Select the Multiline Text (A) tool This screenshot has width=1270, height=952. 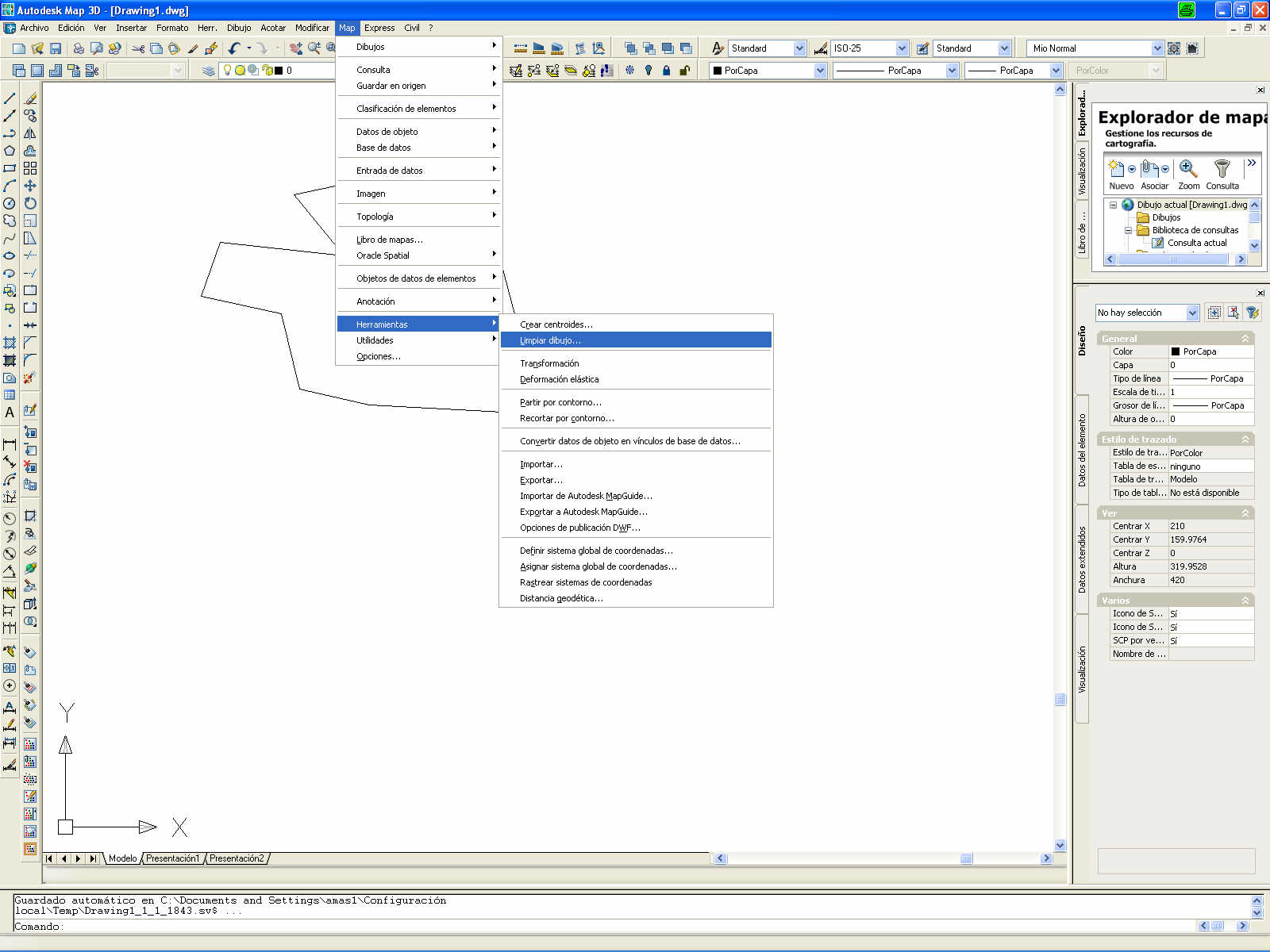(x=10, y=413)
